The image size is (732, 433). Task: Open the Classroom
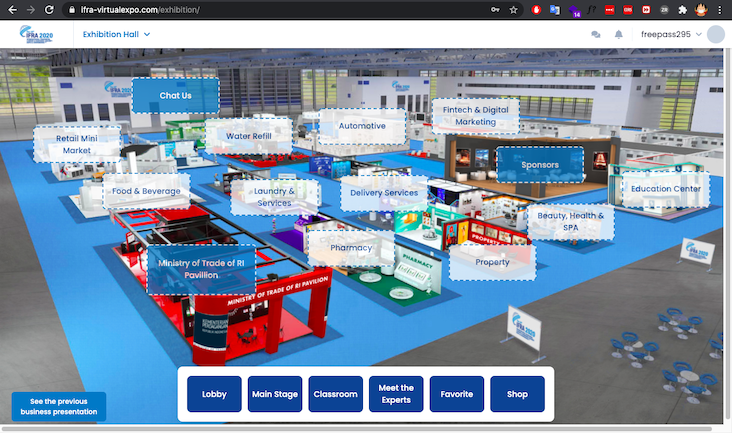pos(336,394)
